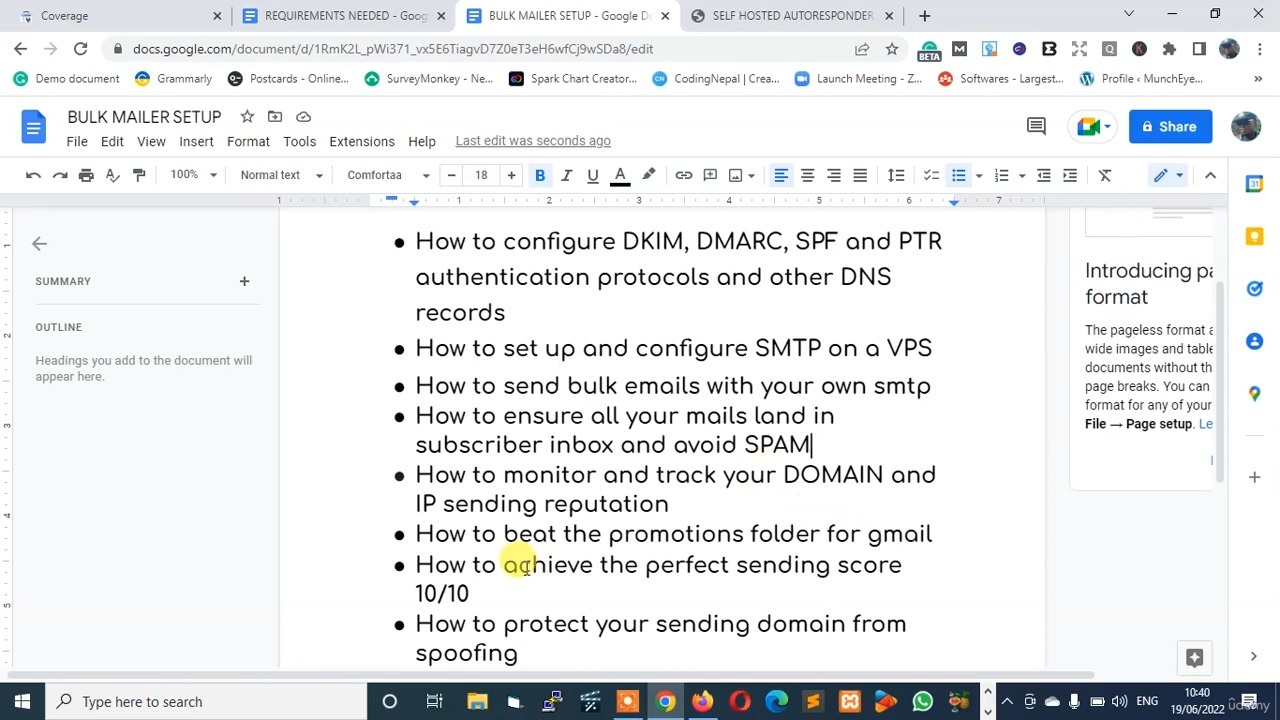The width and height of the screenshot is (1280, 720).
Task: Open the Format menu
Action: [248, 141]
